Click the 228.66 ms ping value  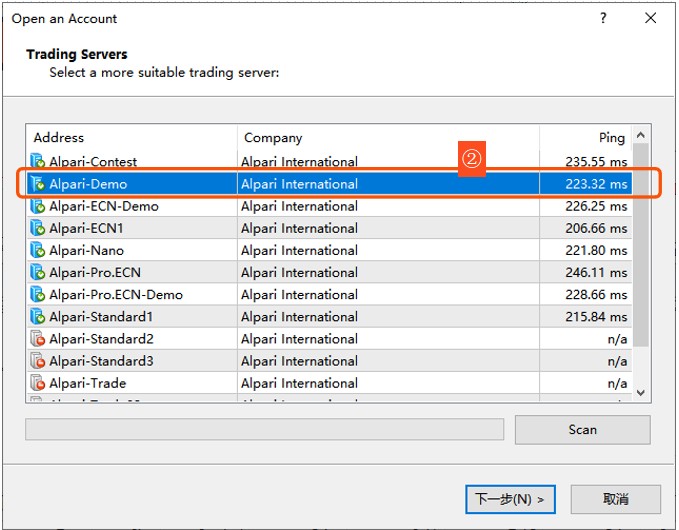point(596,294)
